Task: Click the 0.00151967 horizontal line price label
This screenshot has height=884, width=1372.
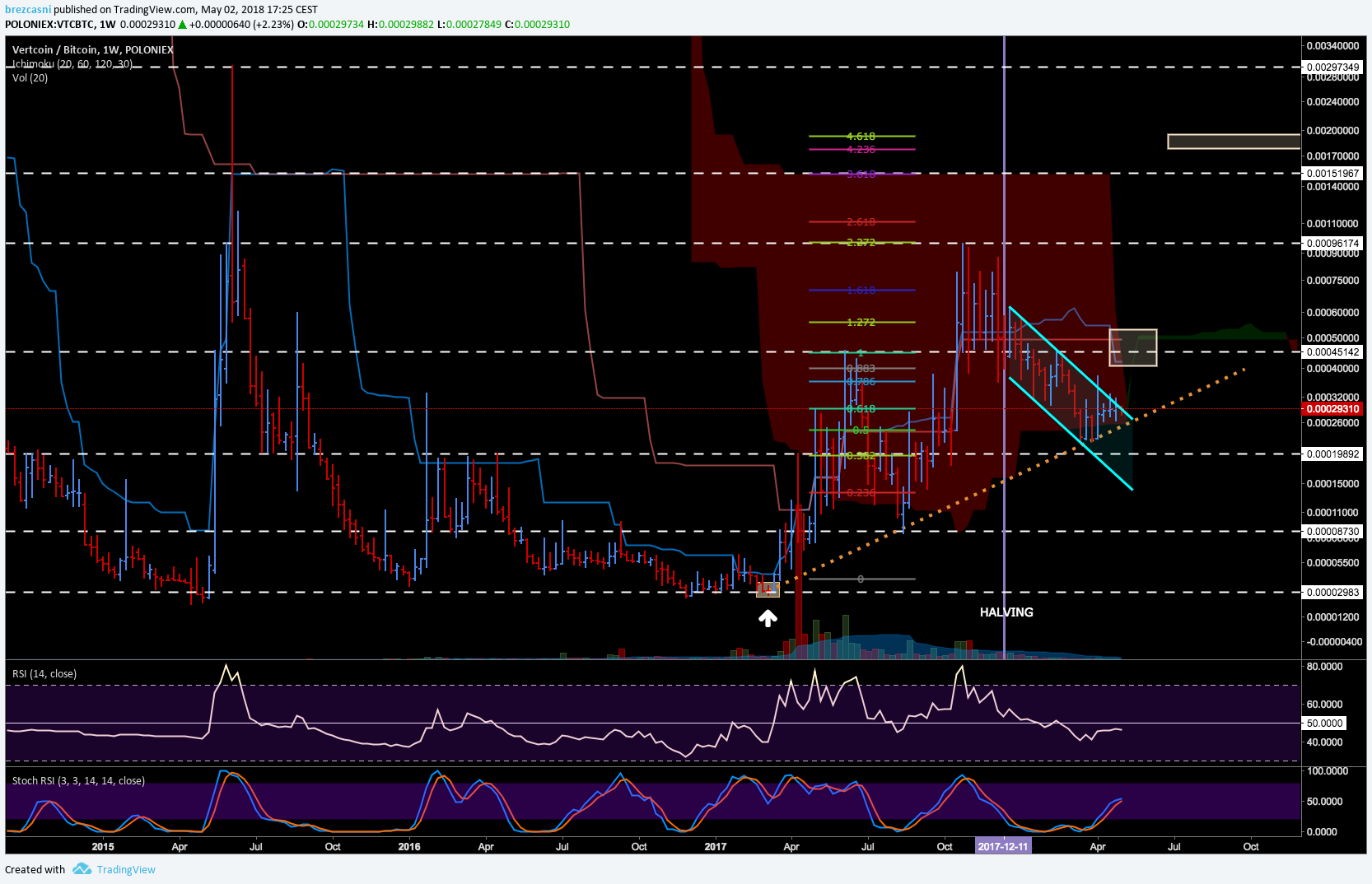Action: [1332, 174]
